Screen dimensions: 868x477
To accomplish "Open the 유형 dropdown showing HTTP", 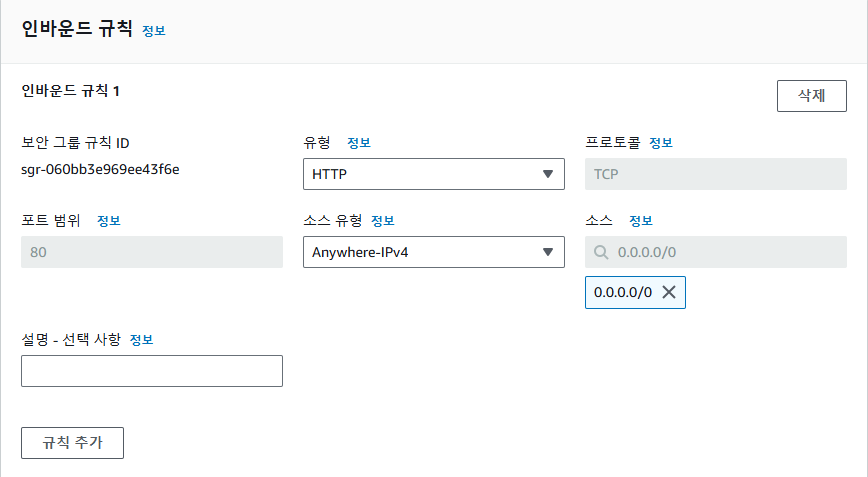I will tap(433, 174).
